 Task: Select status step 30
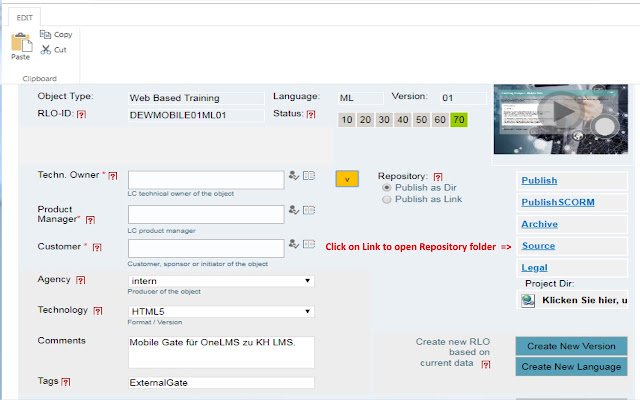[x=384, y=120]
